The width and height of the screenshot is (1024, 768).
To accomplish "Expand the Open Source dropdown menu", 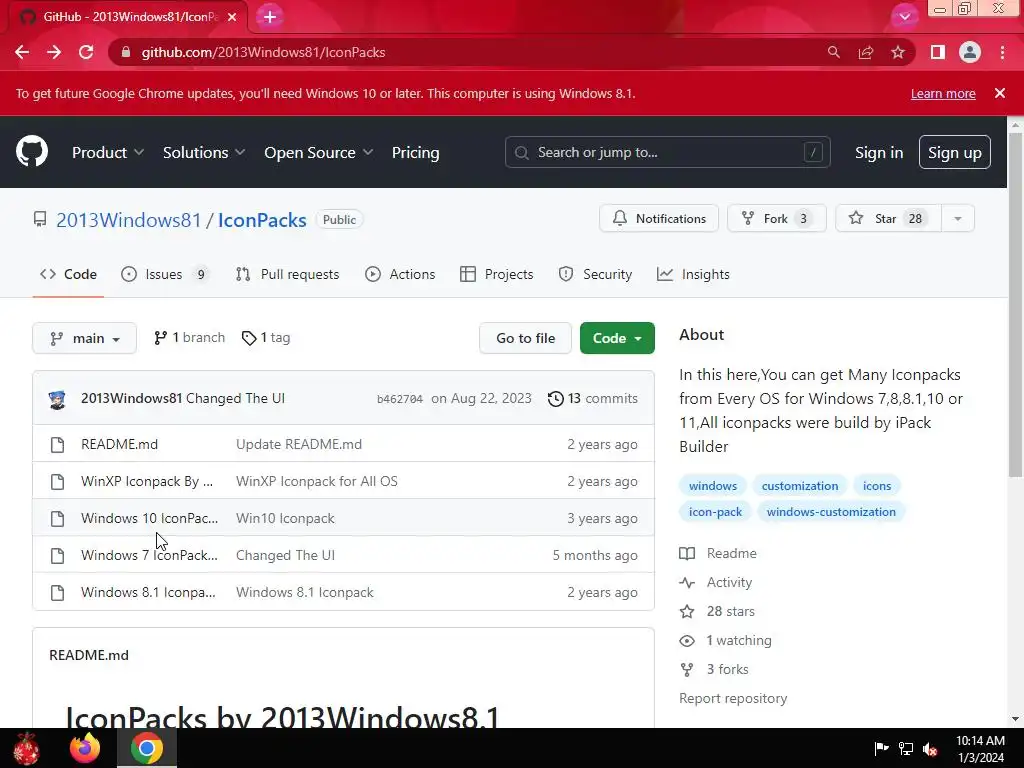I will pos(319,153).
